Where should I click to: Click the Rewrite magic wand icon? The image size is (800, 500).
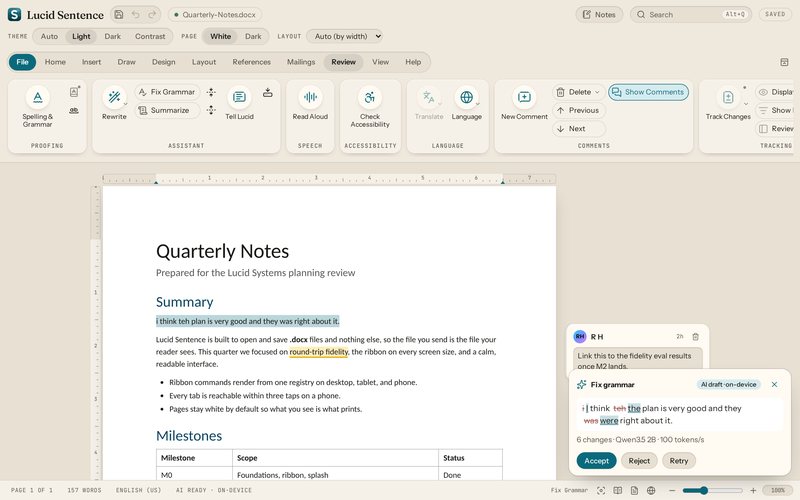pos(114,97)
